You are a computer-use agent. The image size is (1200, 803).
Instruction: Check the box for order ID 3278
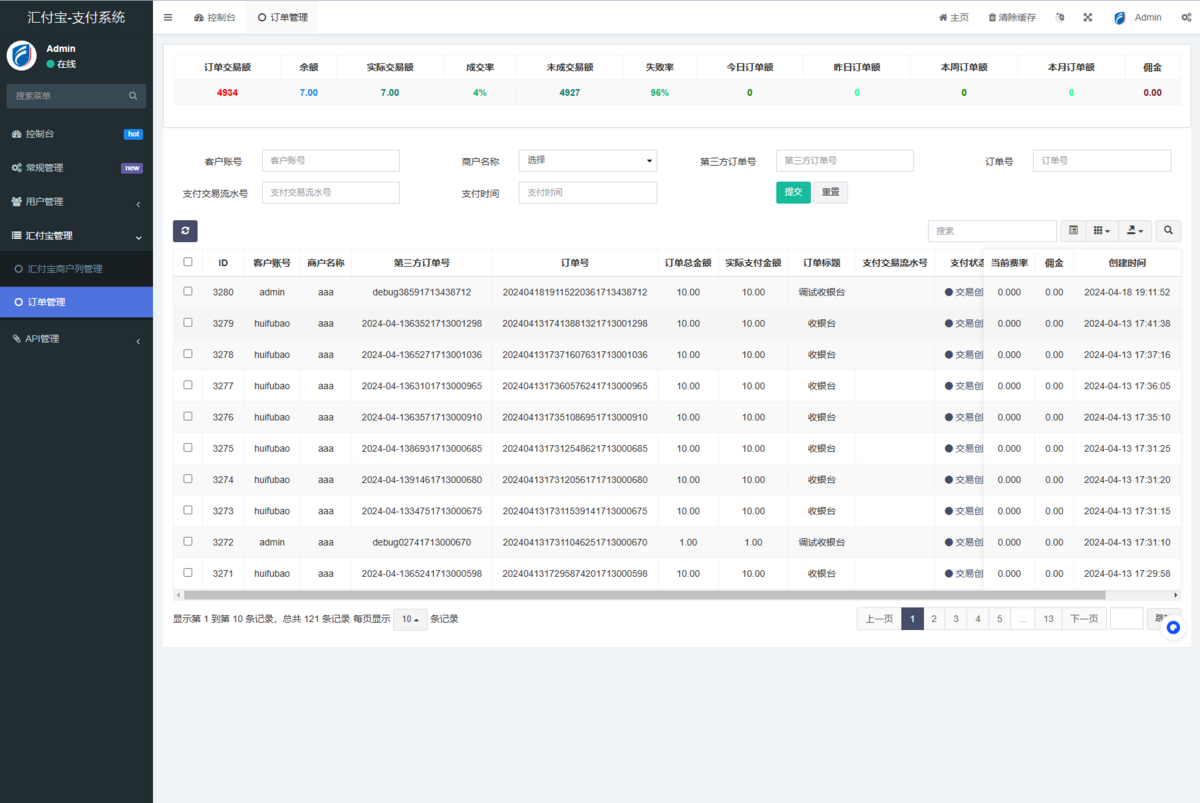187,354
